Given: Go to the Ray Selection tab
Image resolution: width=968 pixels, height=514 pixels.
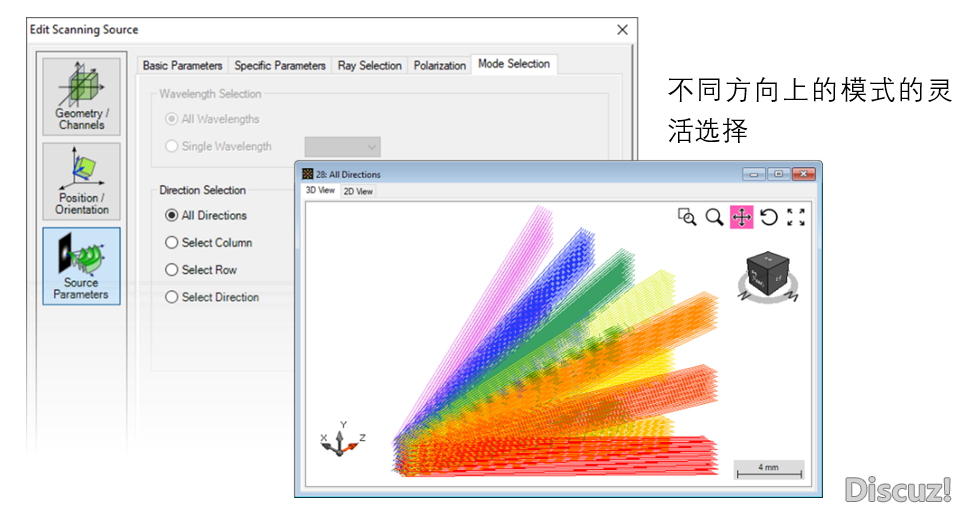Looking at the screenshot, I should [369, 66].
